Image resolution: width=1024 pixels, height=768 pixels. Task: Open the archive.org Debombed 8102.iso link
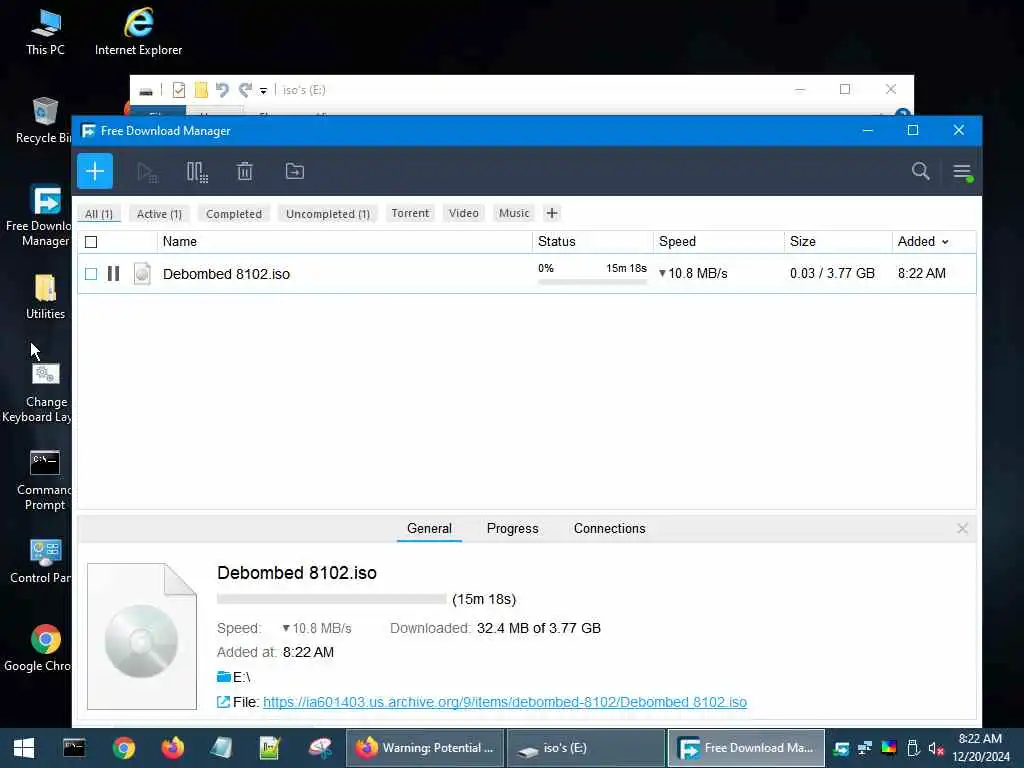pyautogui.click(x=505, y=702)
